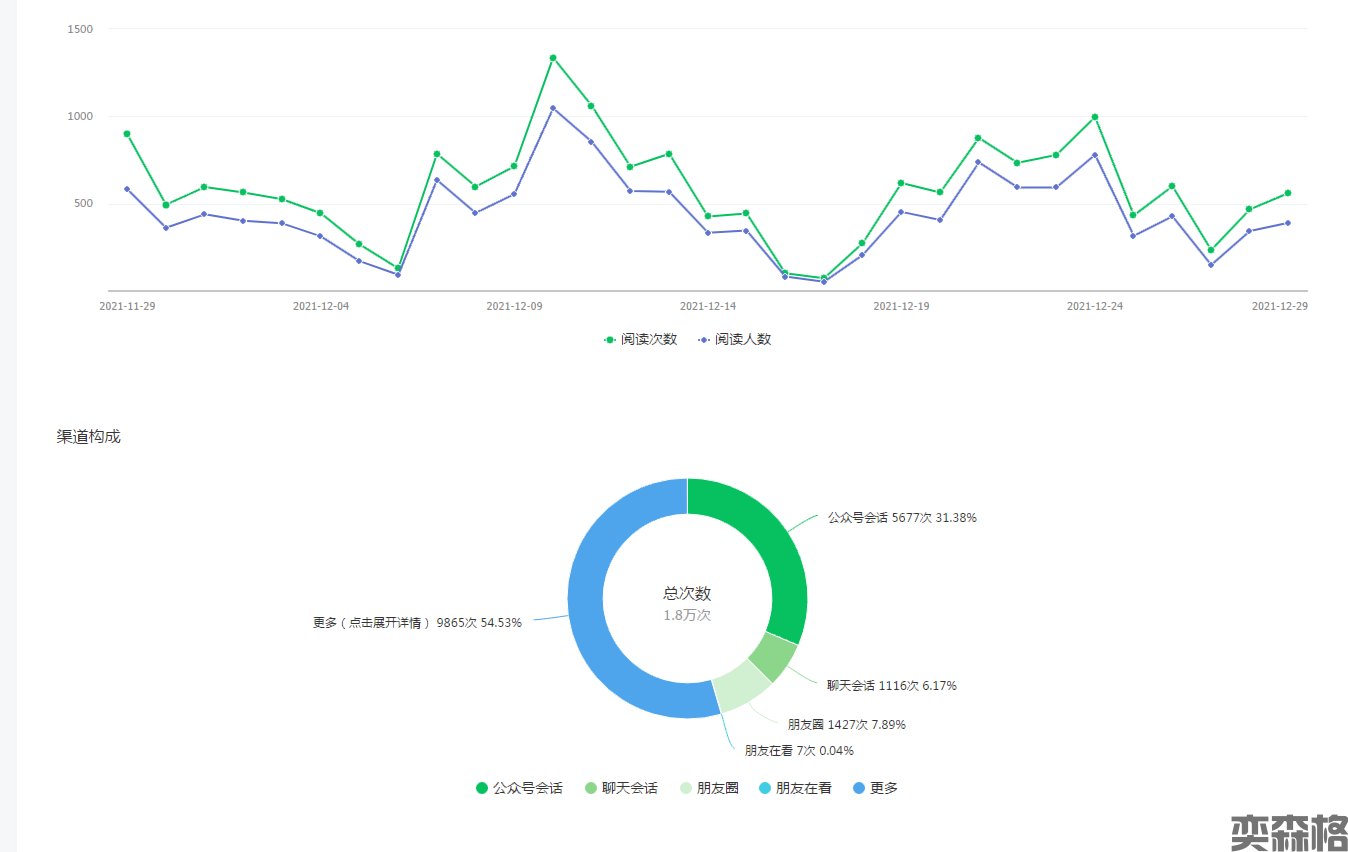The width and height of the screenshot is (1348, 852).
Task: Toggle the 阅读次数 legend series
Action: click(x=640, y=339)
